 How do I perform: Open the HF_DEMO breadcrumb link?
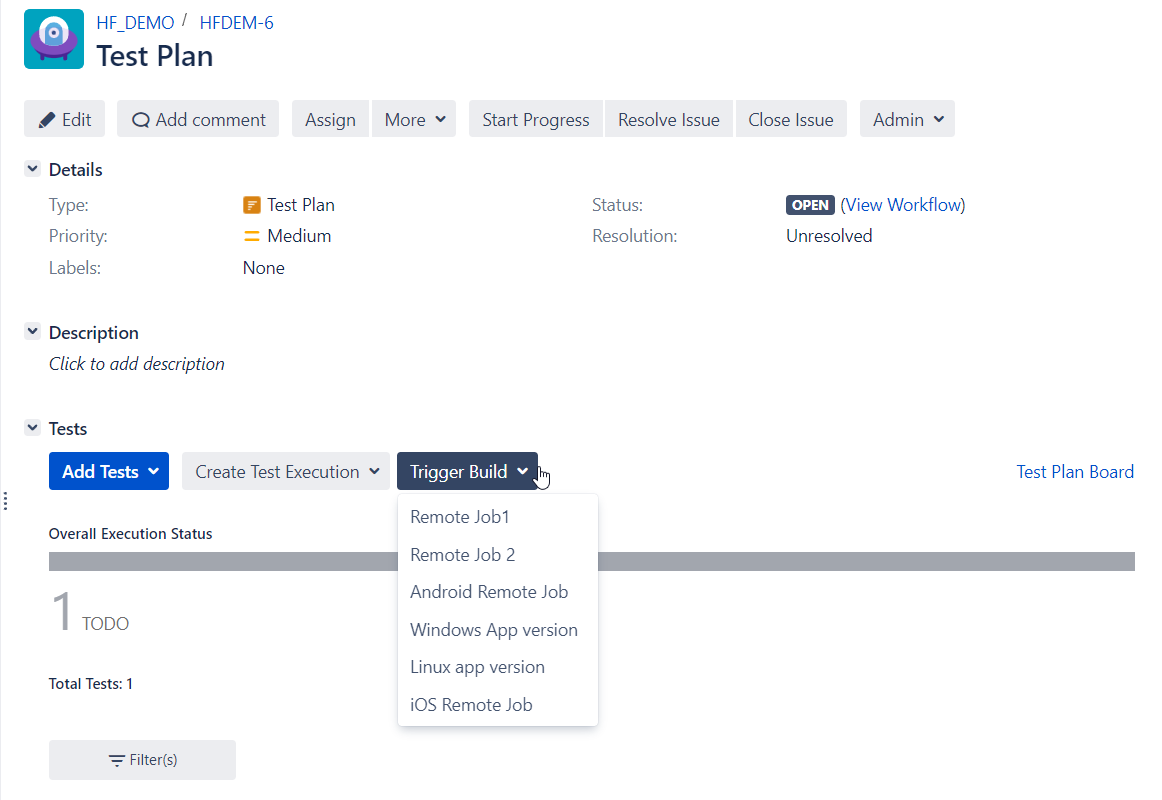tap(135, 23)
